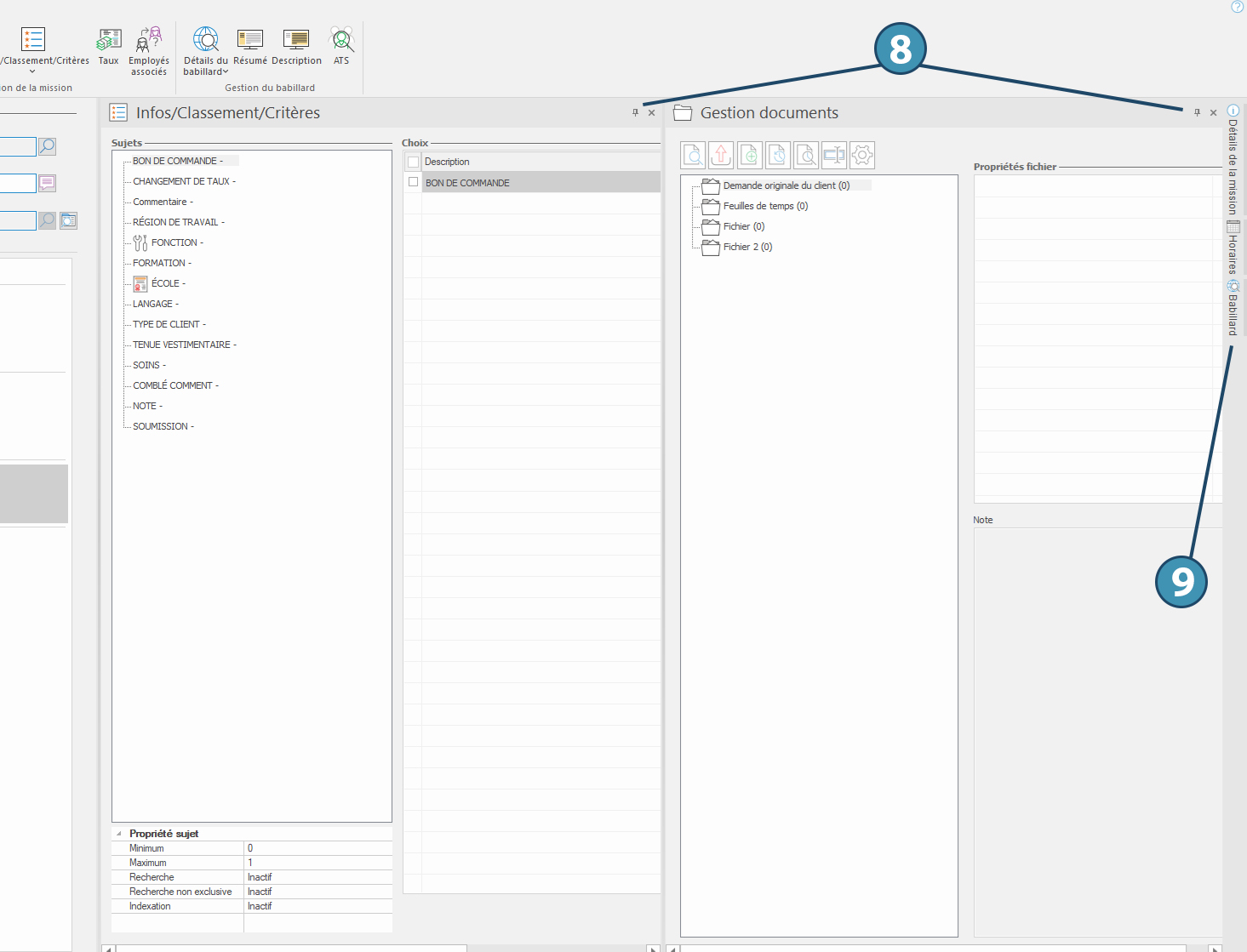Viewport: 1247px width, 952px height.
Task: Open the Infos/Classement/Critères ribbon dropdown arrow
Action: click(32, 72)
